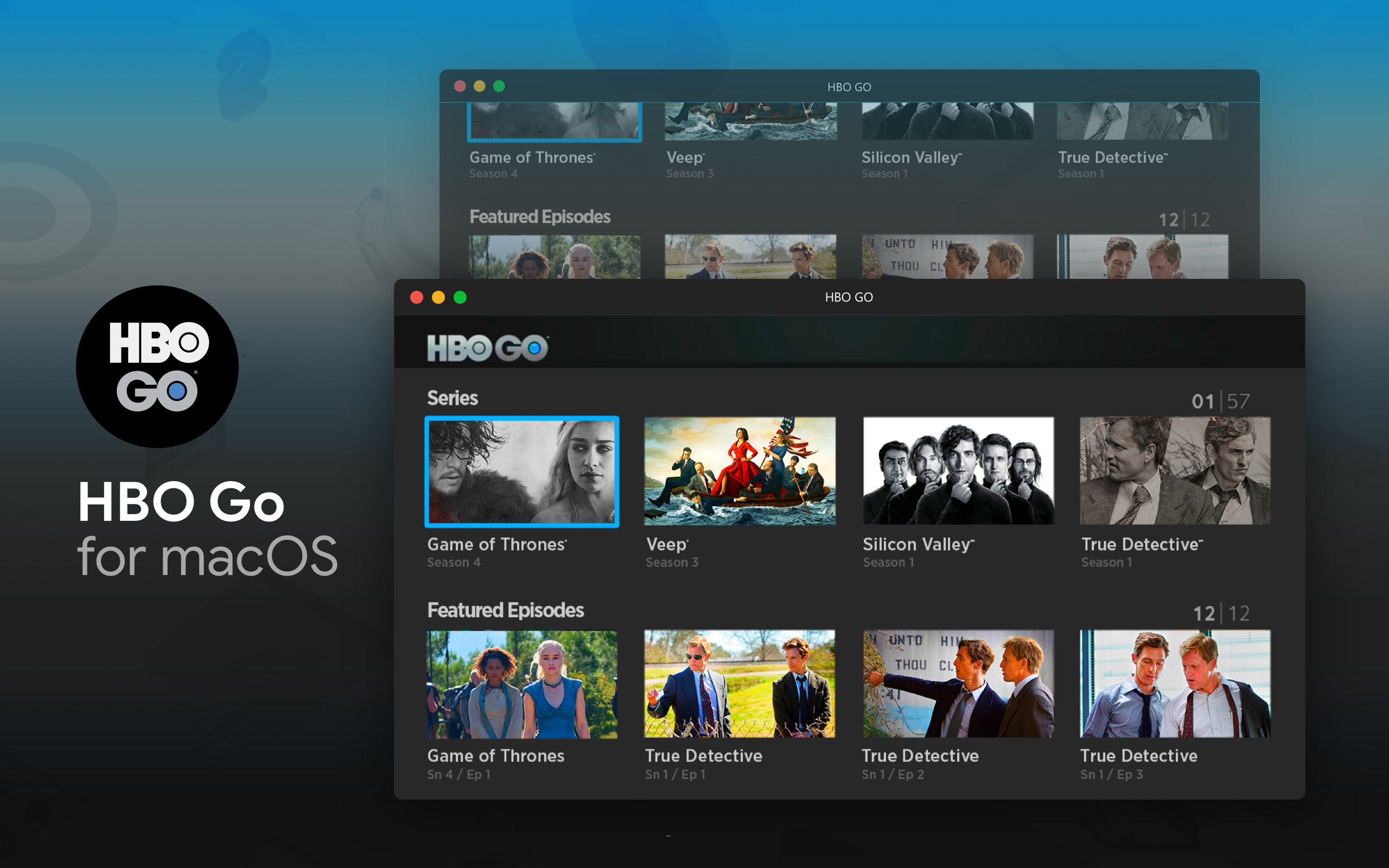
Task: Click 'Season 1' under True Detective, front window
Action: coord(1107,563)
